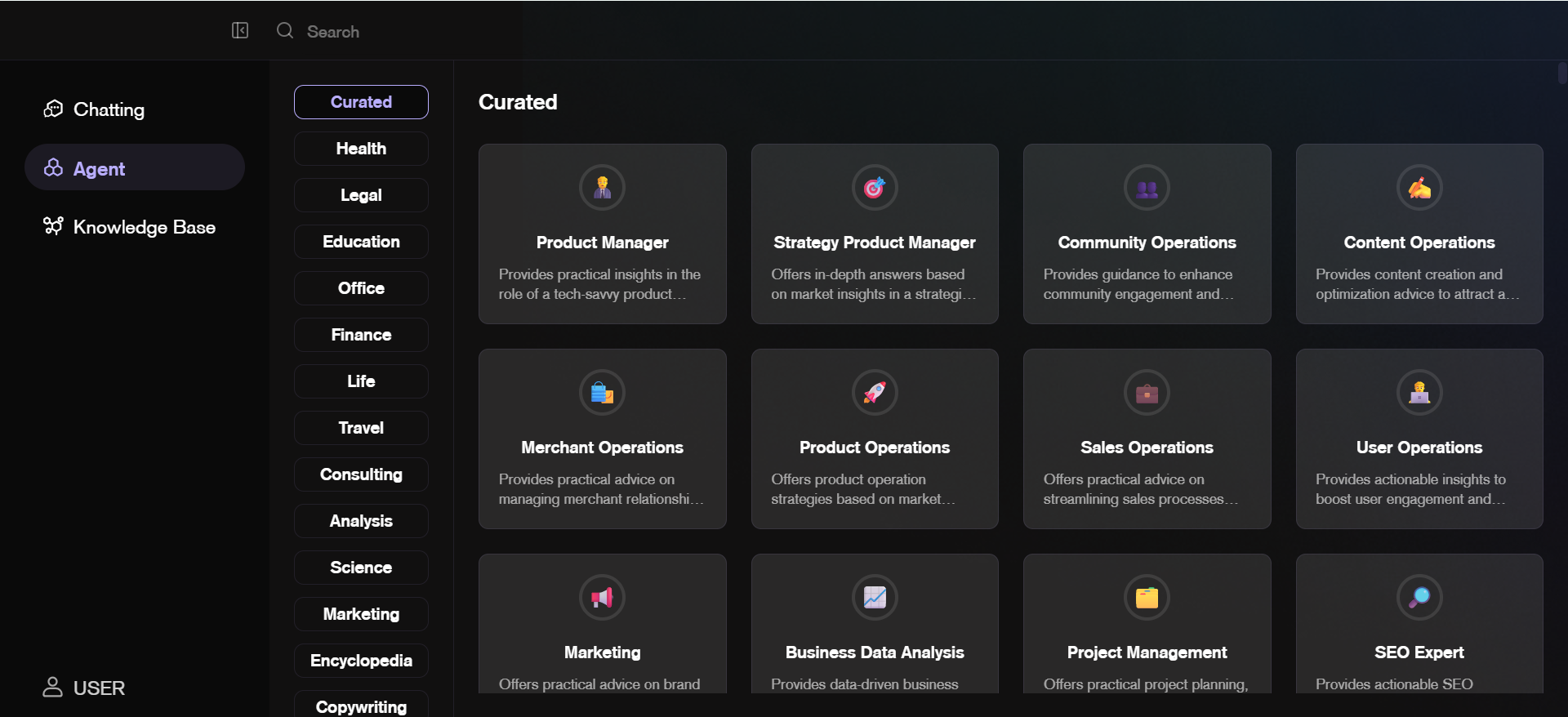Click the Product Operations rocket icon

[875, 393]
